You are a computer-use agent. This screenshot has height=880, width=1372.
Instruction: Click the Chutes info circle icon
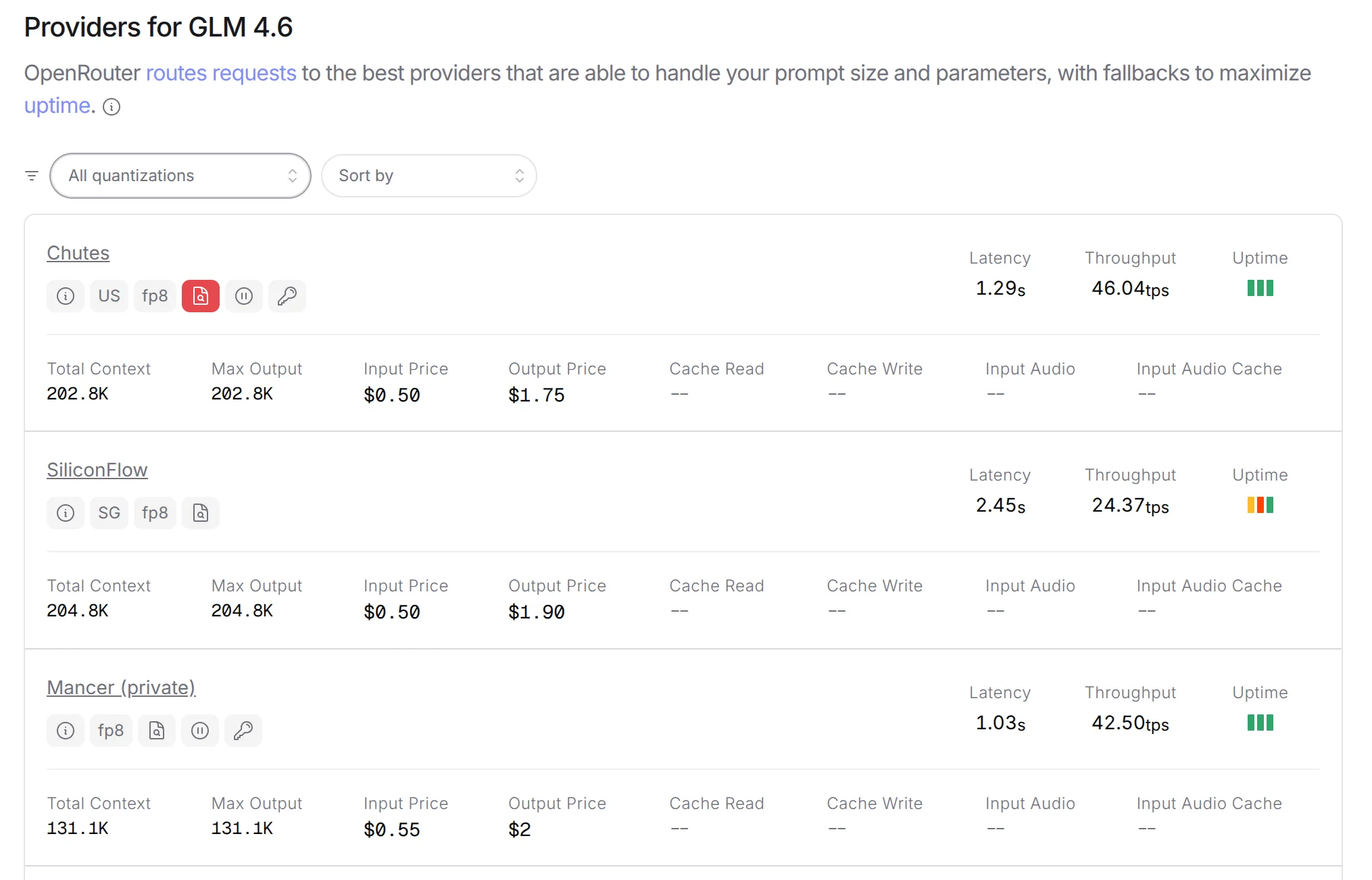[x=66, y=296]
